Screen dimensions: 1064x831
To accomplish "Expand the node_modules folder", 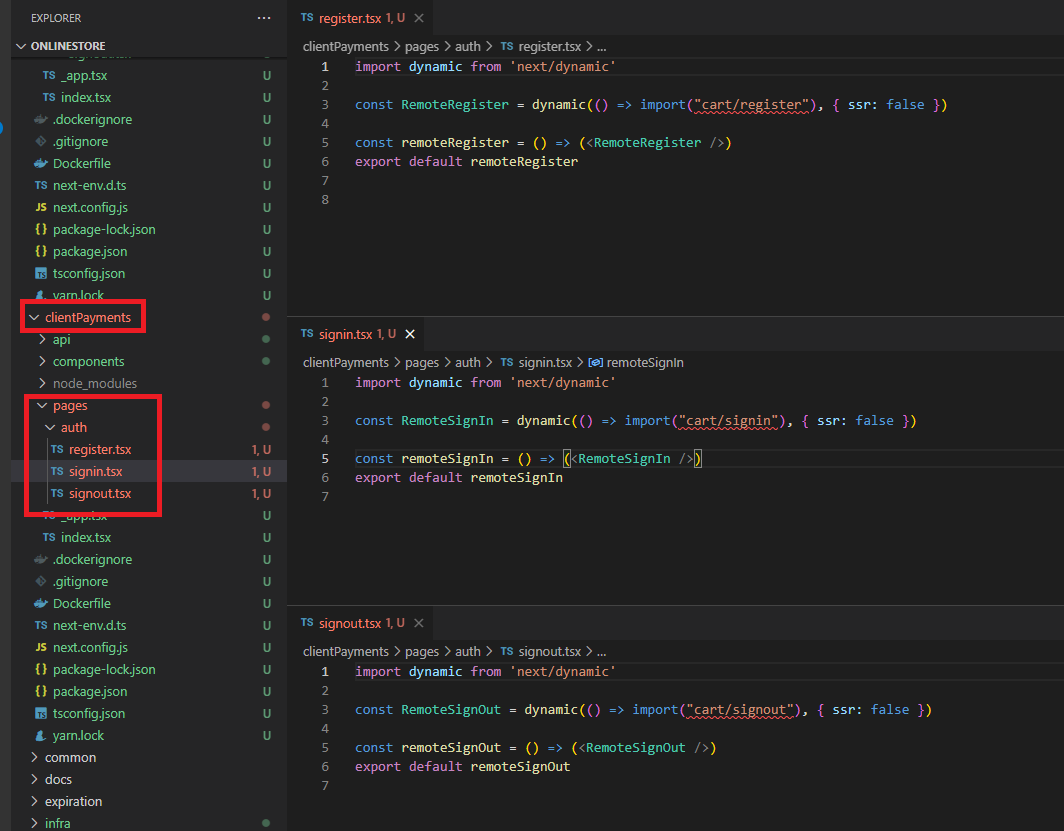I will pyautogui.click(x=94, y=383).
